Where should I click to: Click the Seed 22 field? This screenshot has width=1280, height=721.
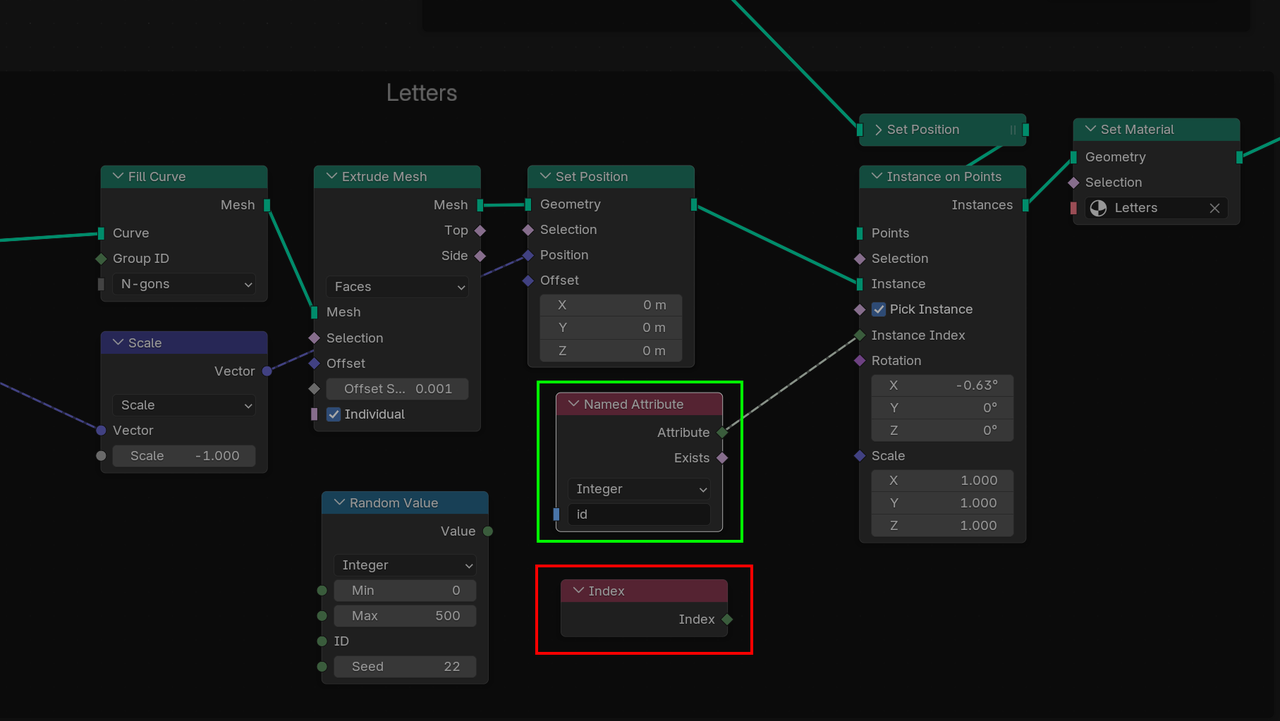tap(405, 667)
